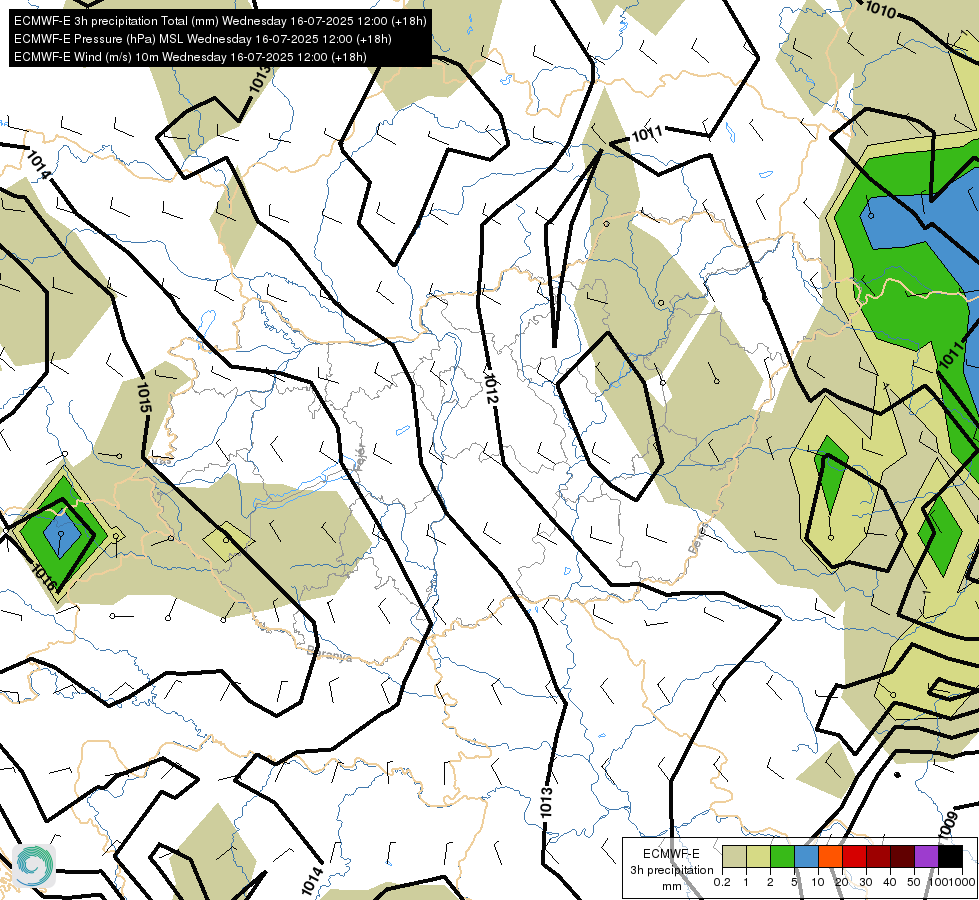Screen dimensions: 979x900
Task: Choose the bright red 20 mm legend swatch
Action: (854, 856)
